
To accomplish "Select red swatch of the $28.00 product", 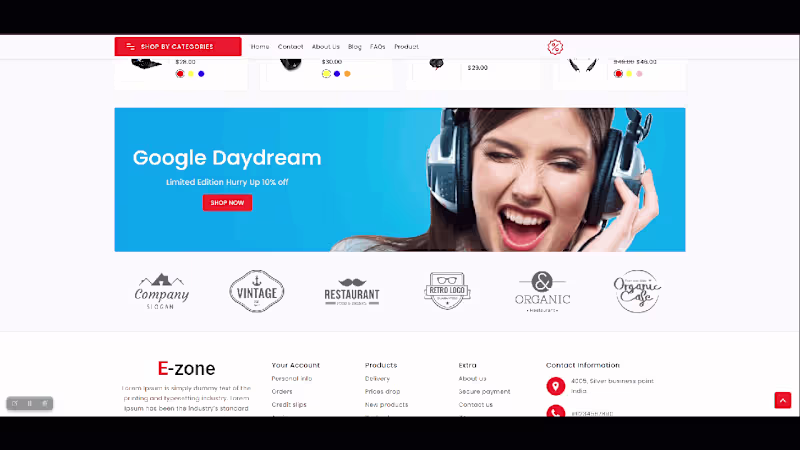I will point(180,74).
